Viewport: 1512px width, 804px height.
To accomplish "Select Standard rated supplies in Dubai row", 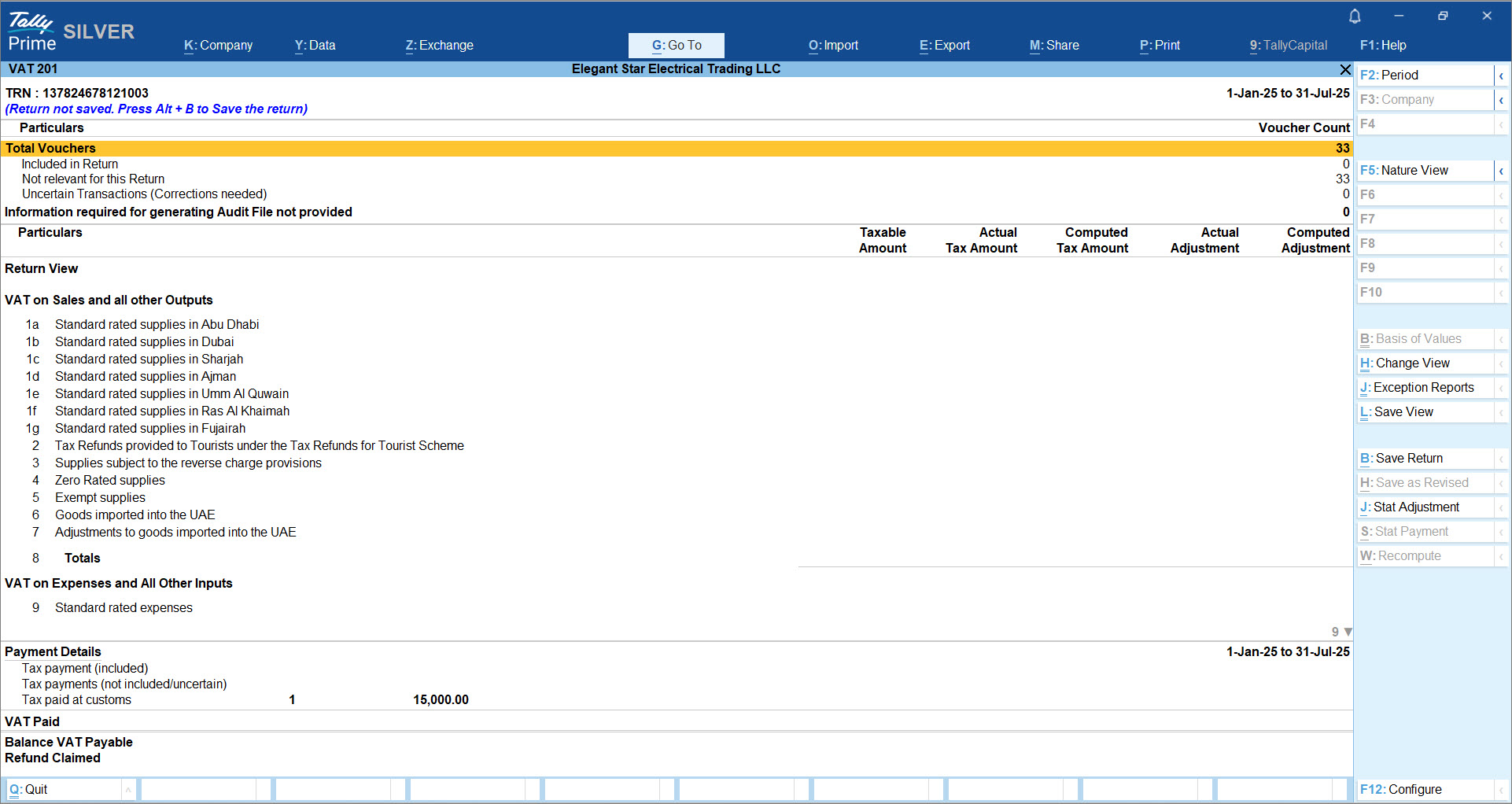I will 144,342.
